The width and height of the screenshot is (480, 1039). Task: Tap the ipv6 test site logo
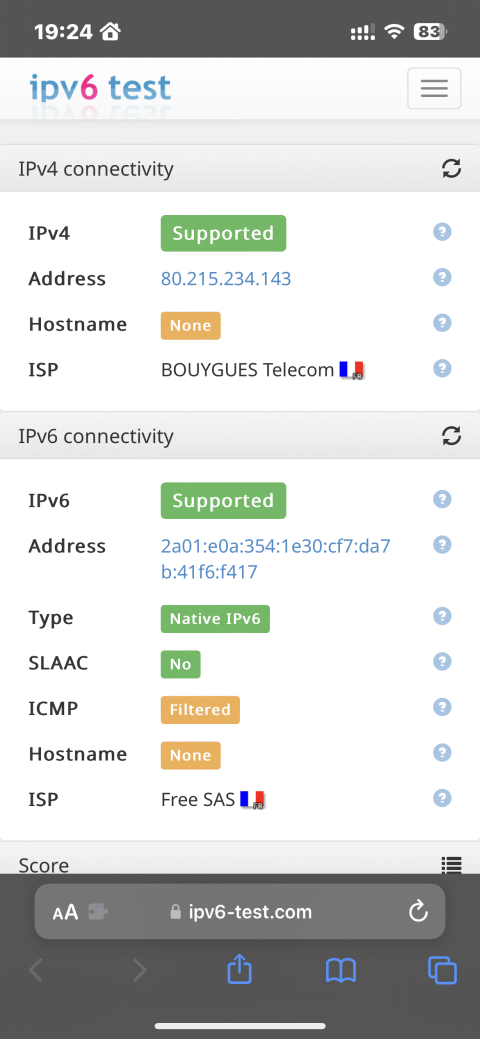click(100, 88)
